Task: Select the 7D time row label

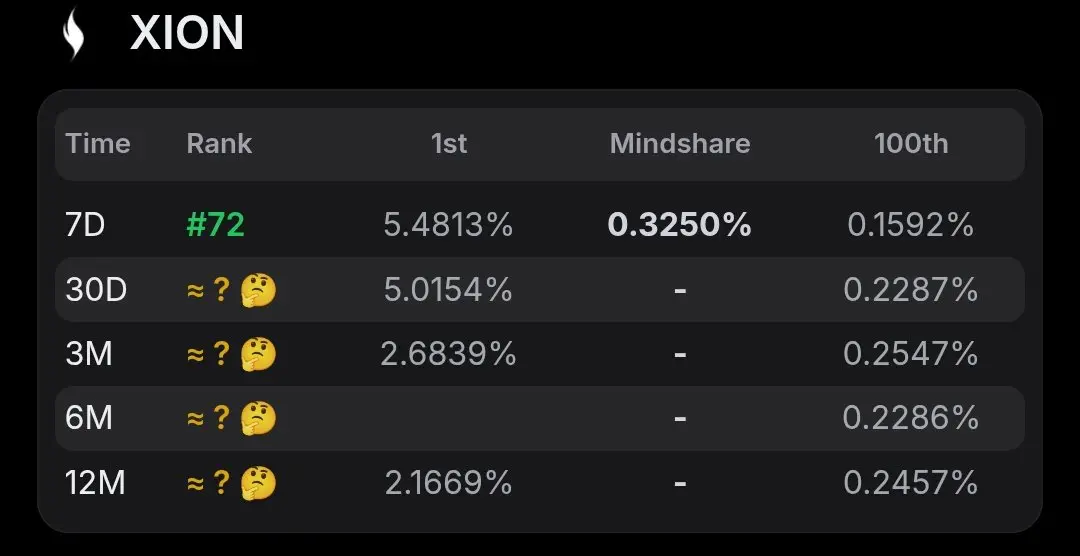Action: pyautogui.click(x=85, y=225)
